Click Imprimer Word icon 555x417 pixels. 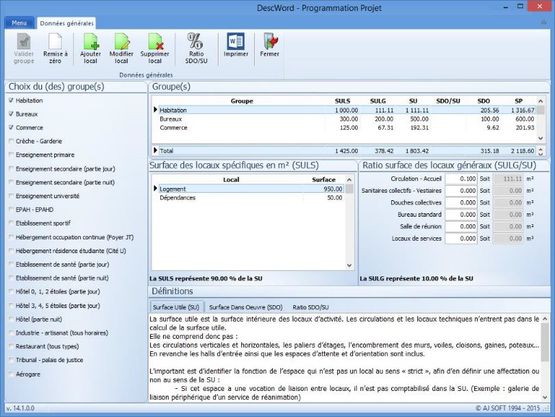pos(236,45)
